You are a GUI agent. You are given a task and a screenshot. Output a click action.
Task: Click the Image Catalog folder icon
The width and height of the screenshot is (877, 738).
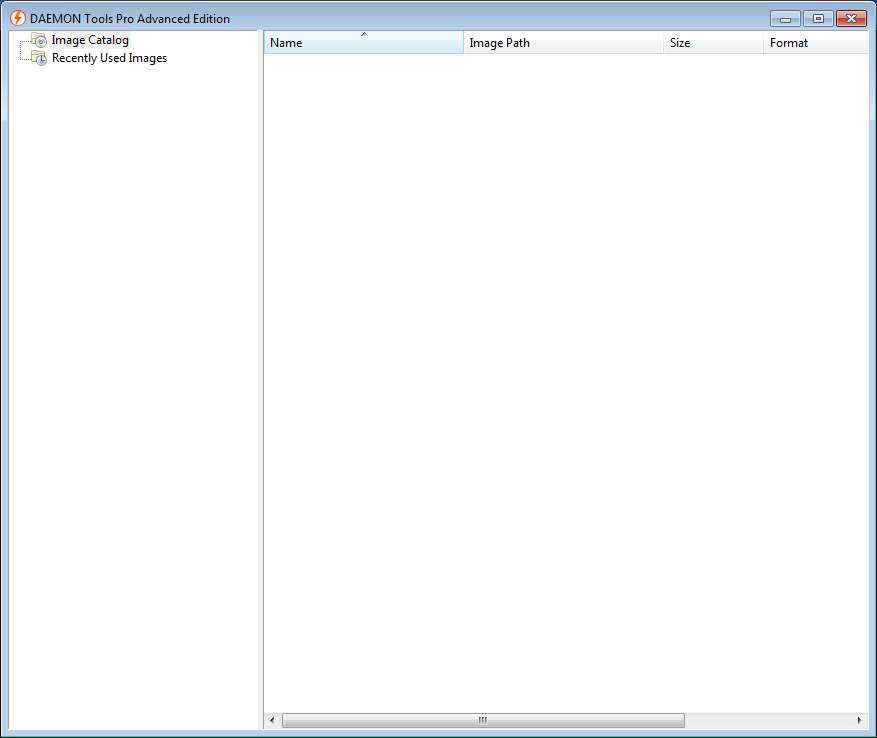[x=39, y=40]
